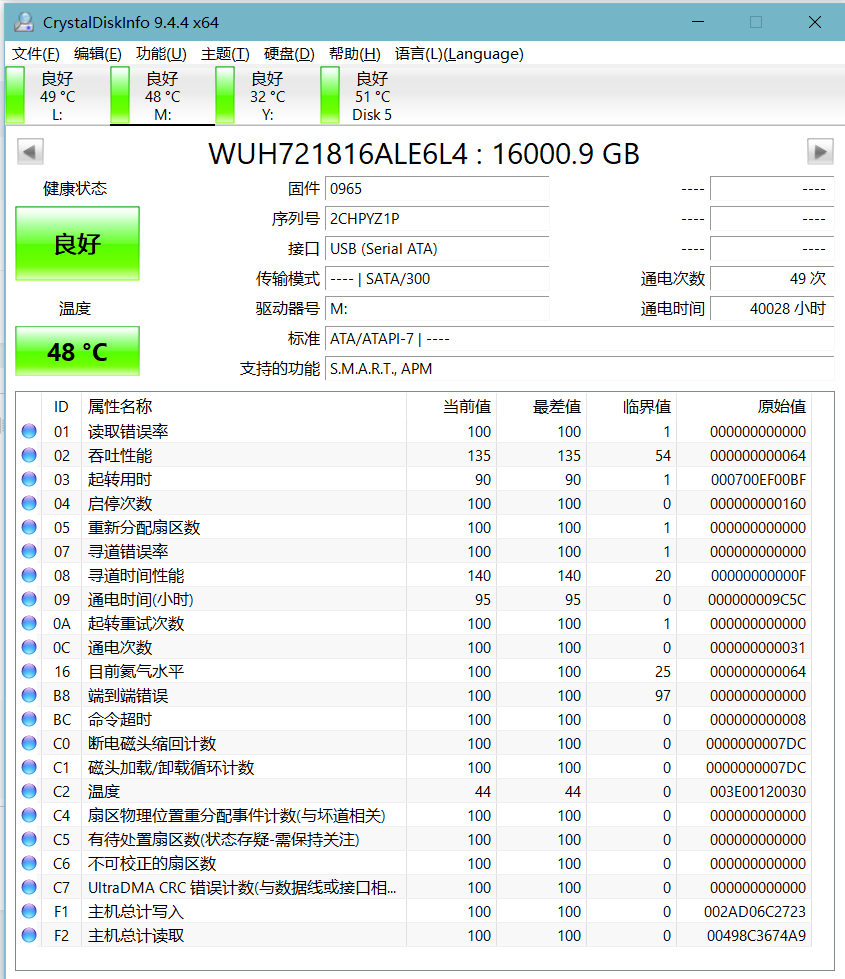The height and width of the screenshot is (979, 845).
Task: Select the L: drive tab showing 49°C
Action: [x=55, y=94]
